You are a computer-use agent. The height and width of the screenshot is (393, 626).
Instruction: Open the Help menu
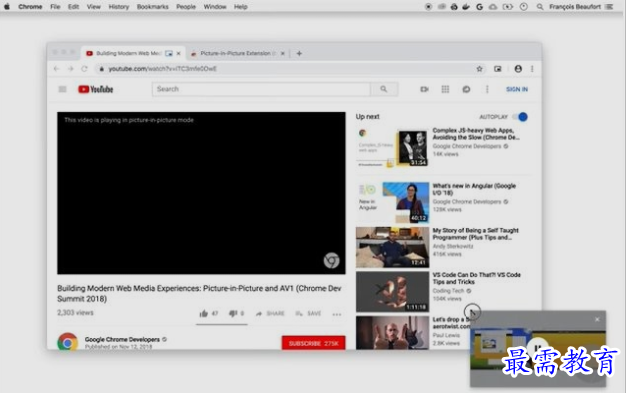click(x=241, y=7)
